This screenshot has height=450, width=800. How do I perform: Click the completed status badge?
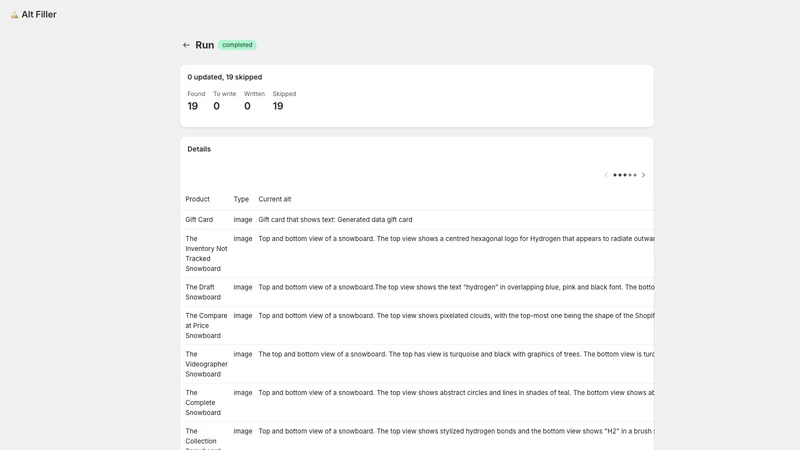[x=237, y=45]
